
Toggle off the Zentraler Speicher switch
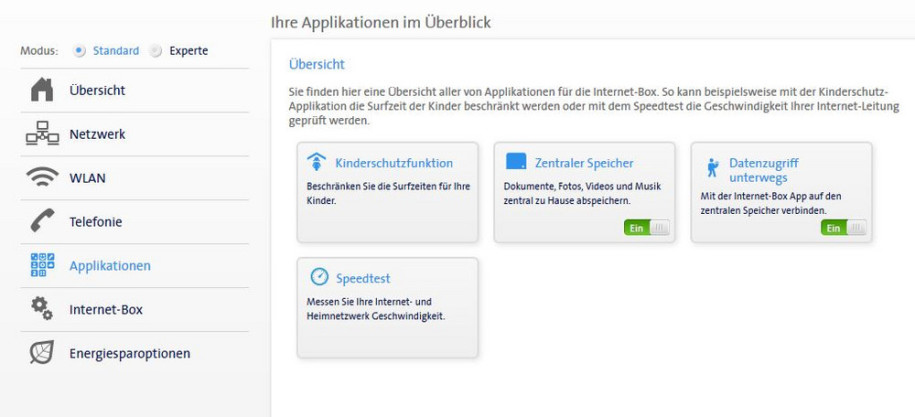[x=647, y=228]
